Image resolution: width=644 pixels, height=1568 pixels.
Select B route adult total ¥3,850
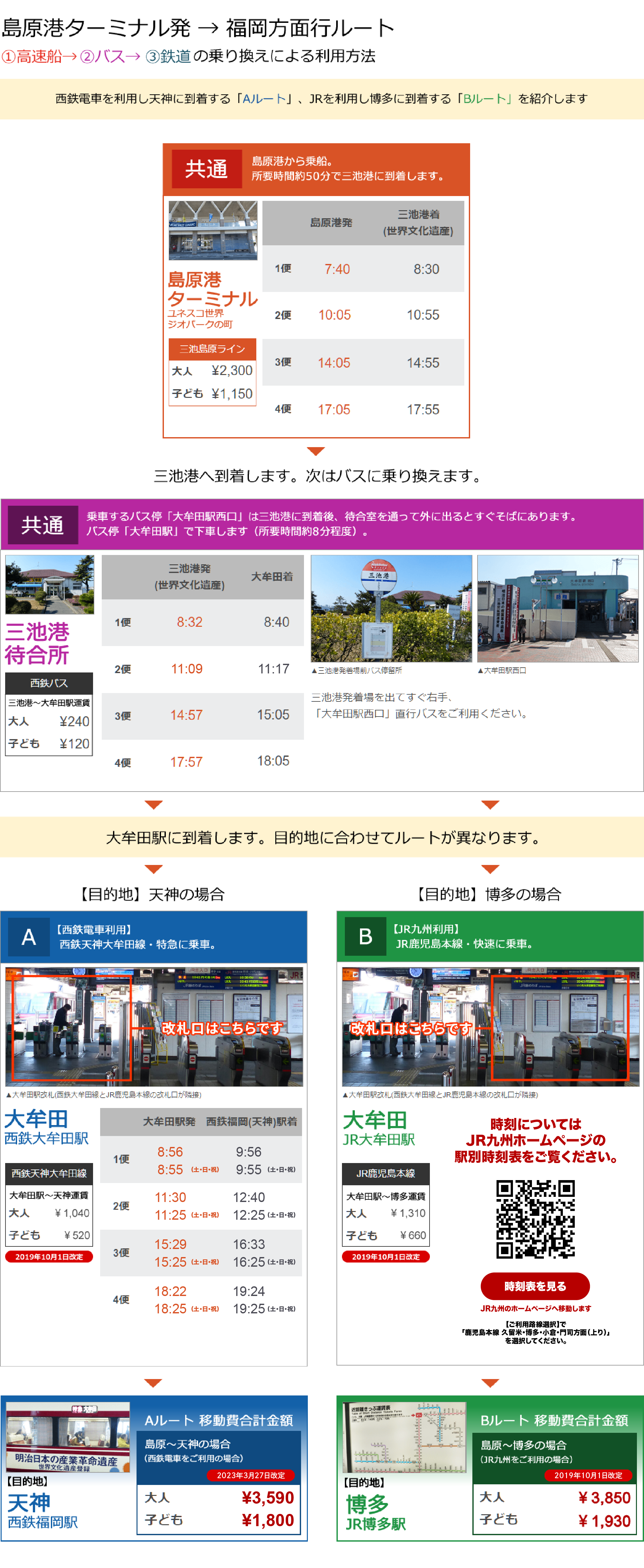604,1498
